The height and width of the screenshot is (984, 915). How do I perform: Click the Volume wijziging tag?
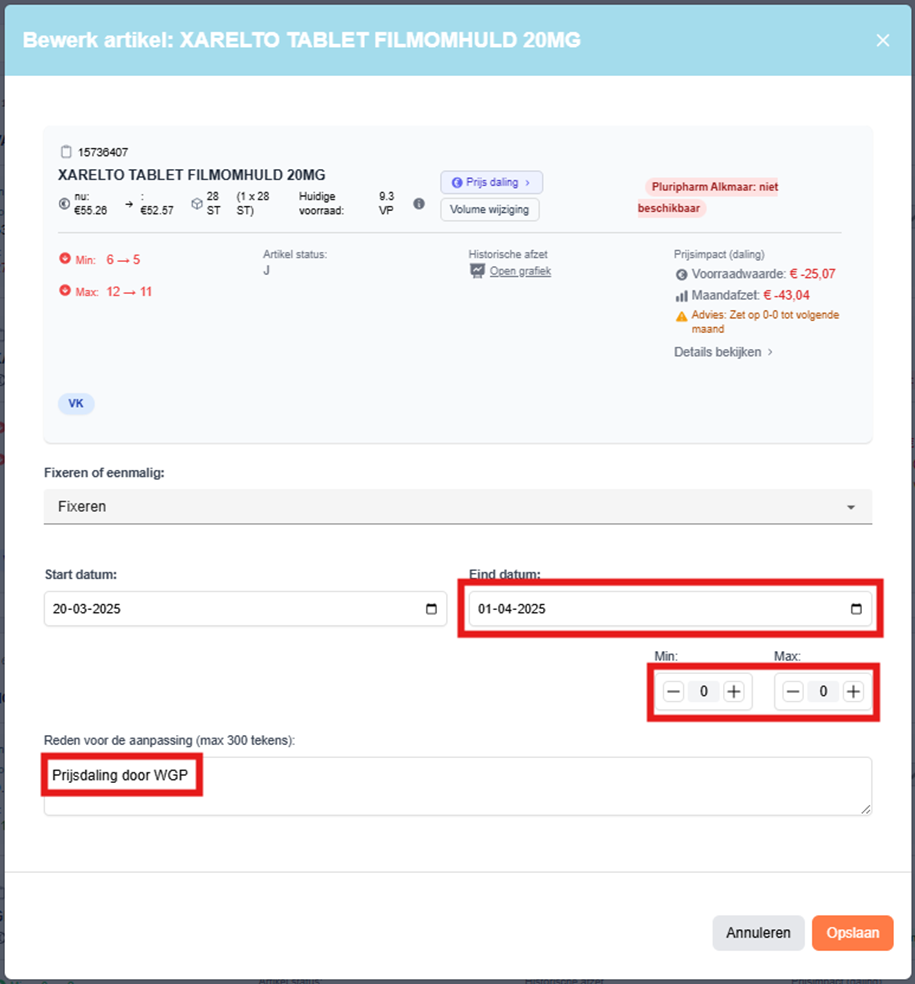[490, 210]
